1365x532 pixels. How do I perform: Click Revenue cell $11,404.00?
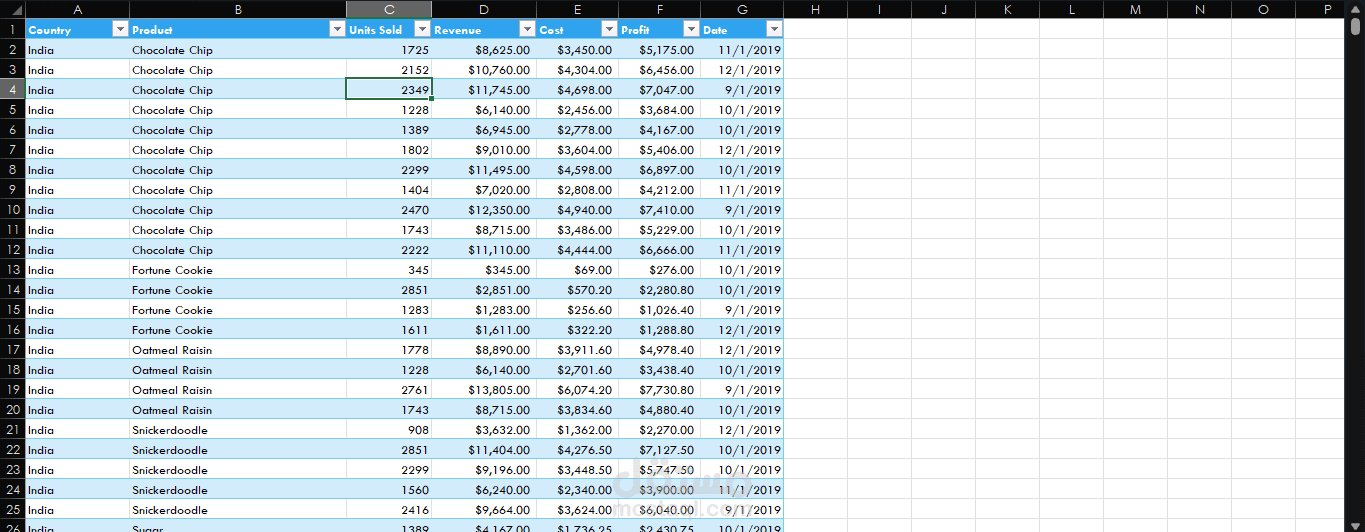pyautogui.click(x=484, y=449)
